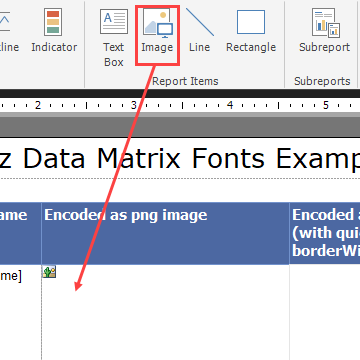Add a Subreport to the report
Viewport: 360px width, 360px height.
[324, 30]
